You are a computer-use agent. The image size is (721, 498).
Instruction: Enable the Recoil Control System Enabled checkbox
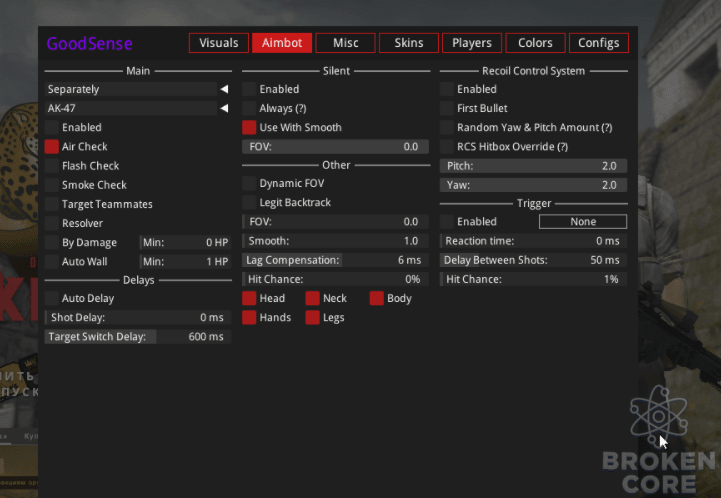tap(446, 89)
